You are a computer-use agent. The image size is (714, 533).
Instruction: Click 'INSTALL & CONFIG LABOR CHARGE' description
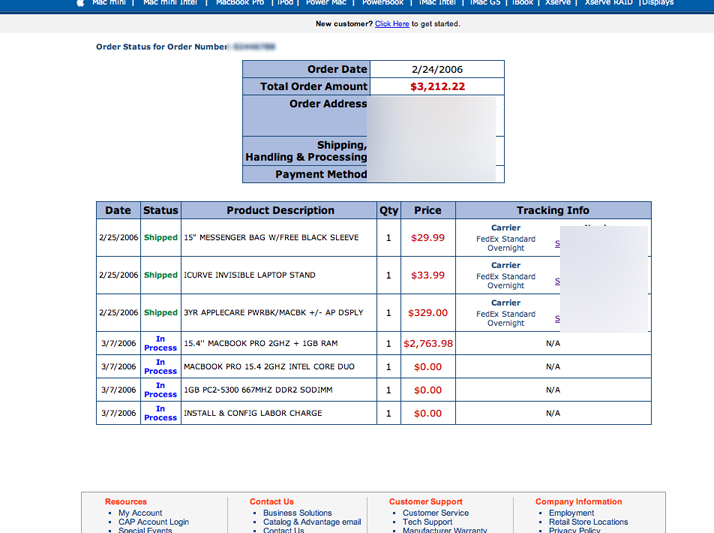(253, 413)
